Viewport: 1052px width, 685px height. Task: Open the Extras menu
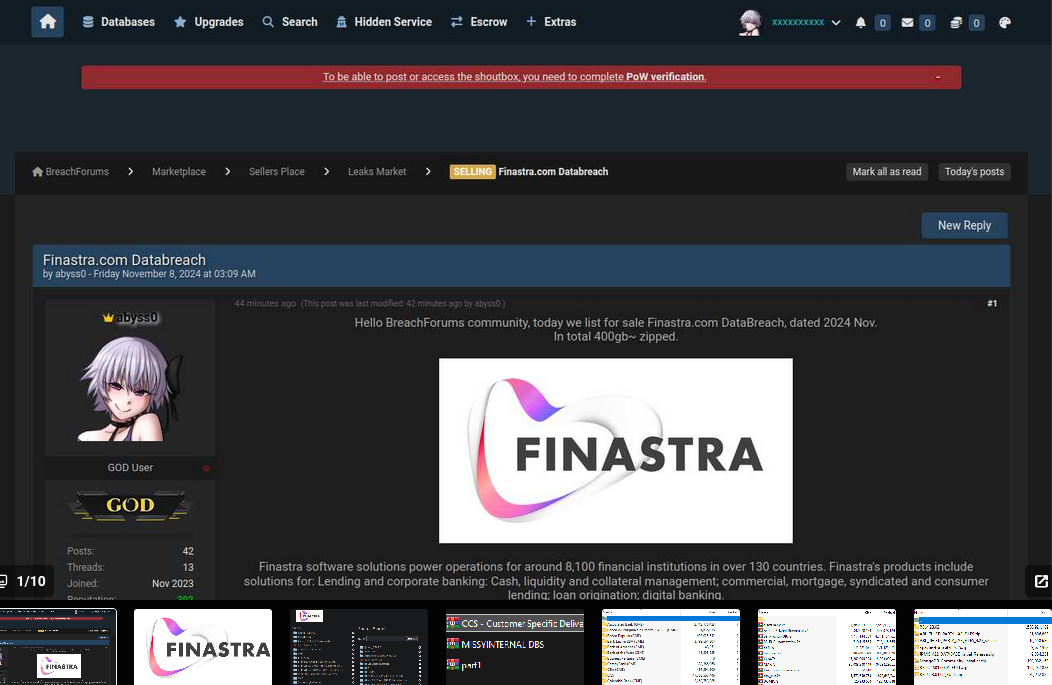(551, 22)
